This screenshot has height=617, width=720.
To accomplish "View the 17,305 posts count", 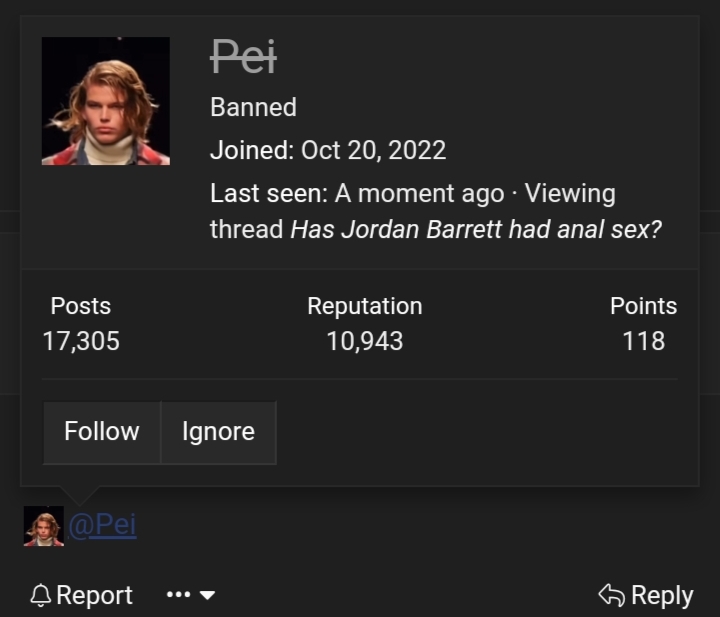I will pyautogui.click(x=81, y=341).
